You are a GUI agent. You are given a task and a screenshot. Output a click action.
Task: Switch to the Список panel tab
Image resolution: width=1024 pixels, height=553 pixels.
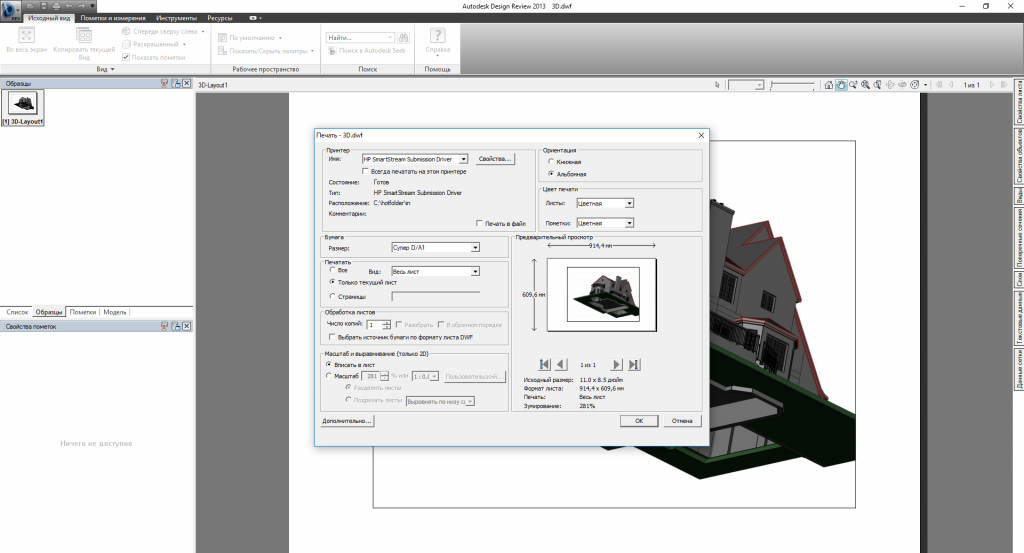pos(18,312)
